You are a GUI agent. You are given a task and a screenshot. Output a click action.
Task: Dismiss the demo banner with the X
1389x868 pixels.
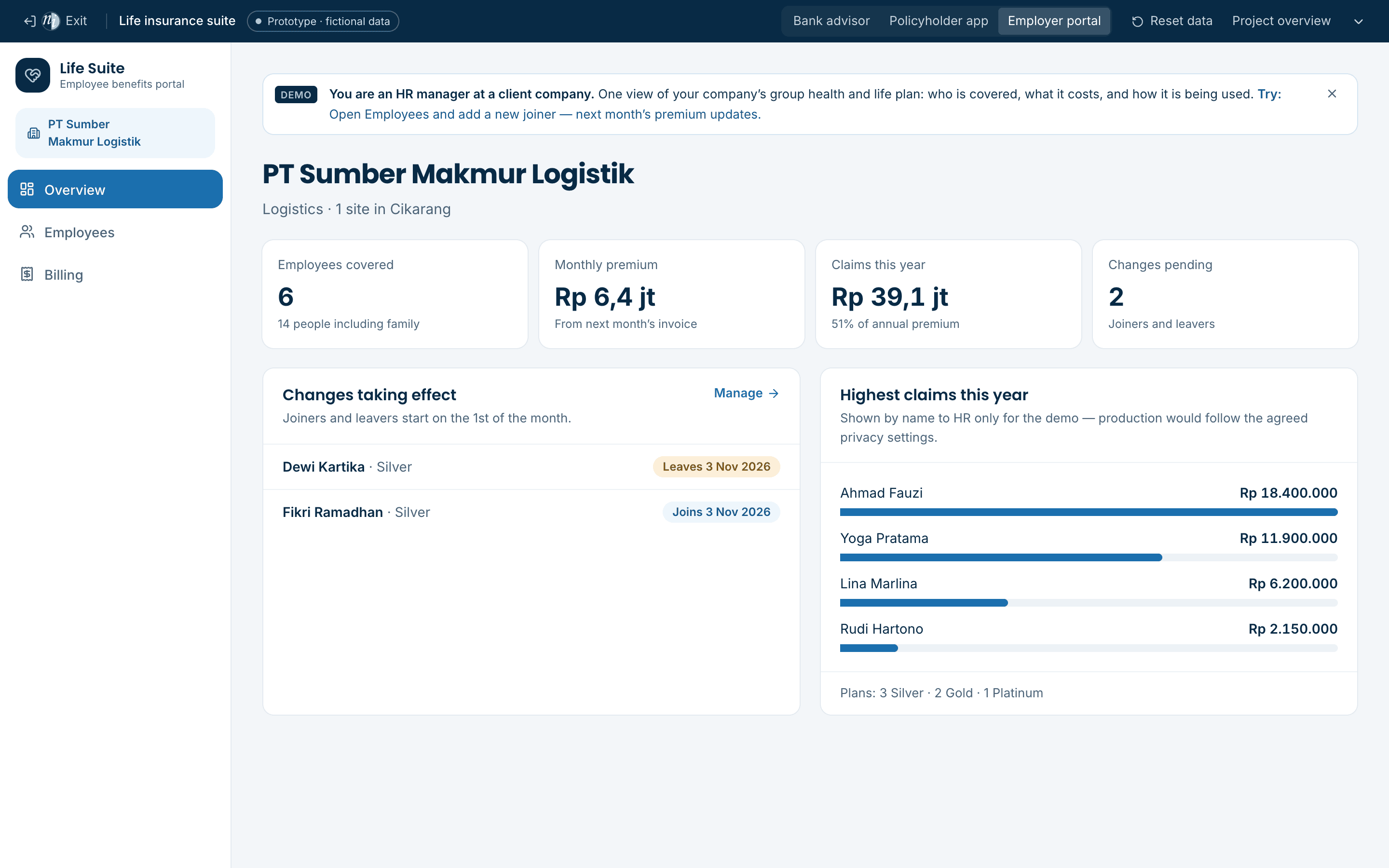pos(1332,94)
